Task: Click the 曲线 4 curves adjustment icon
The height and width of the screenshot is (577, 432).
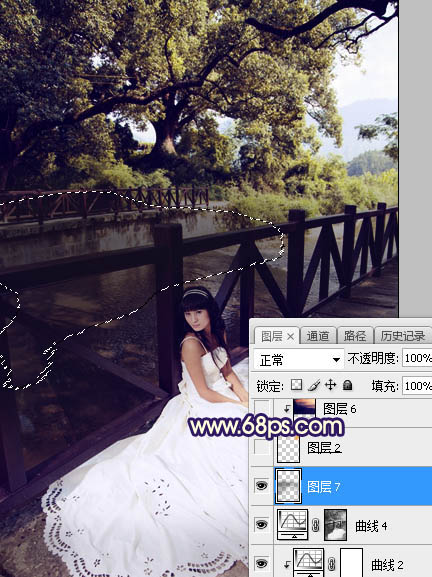Action: [x=293, y=524]
